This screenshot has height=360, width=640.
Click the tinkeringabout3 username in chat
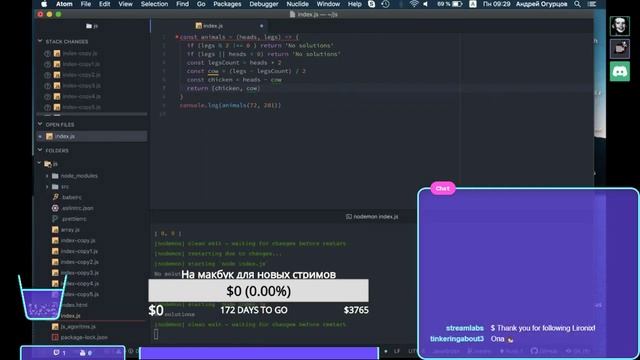pos(457,339)
